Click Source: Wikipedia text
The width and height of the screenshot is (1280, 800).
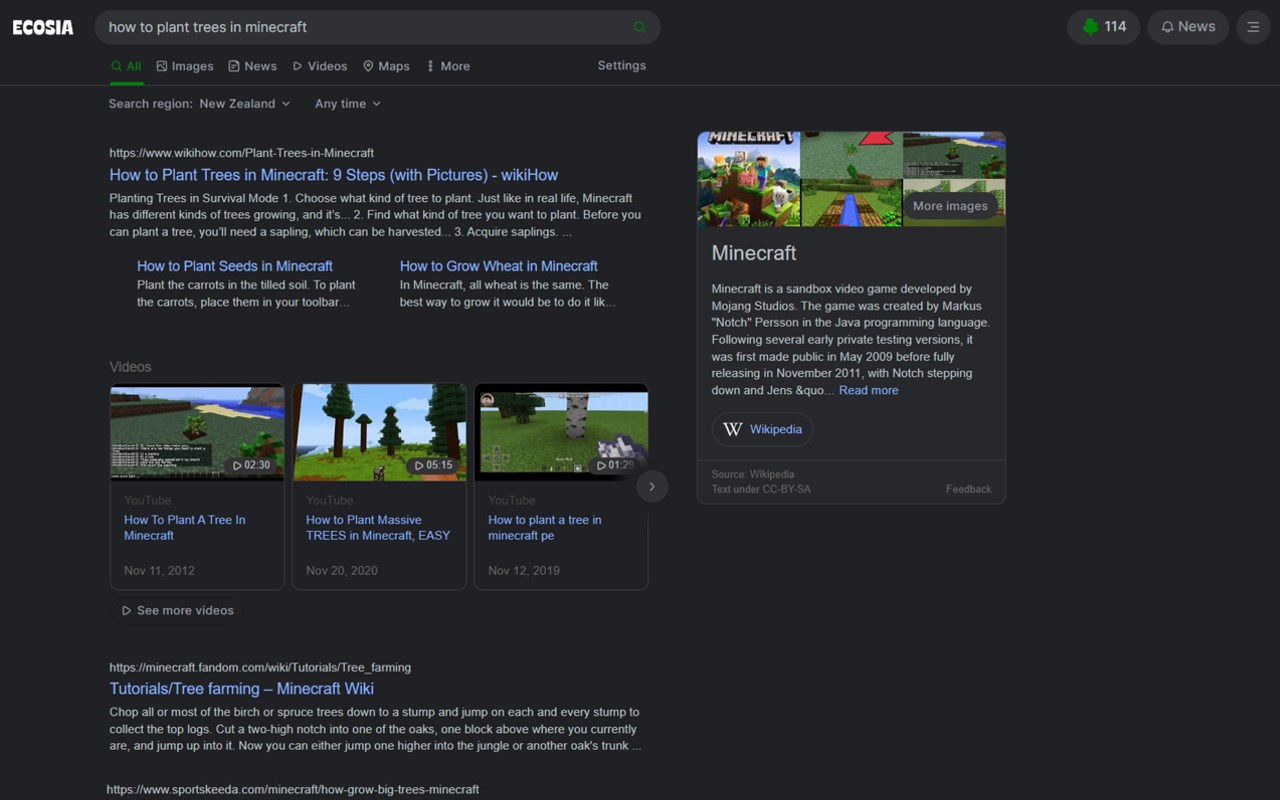753,474
